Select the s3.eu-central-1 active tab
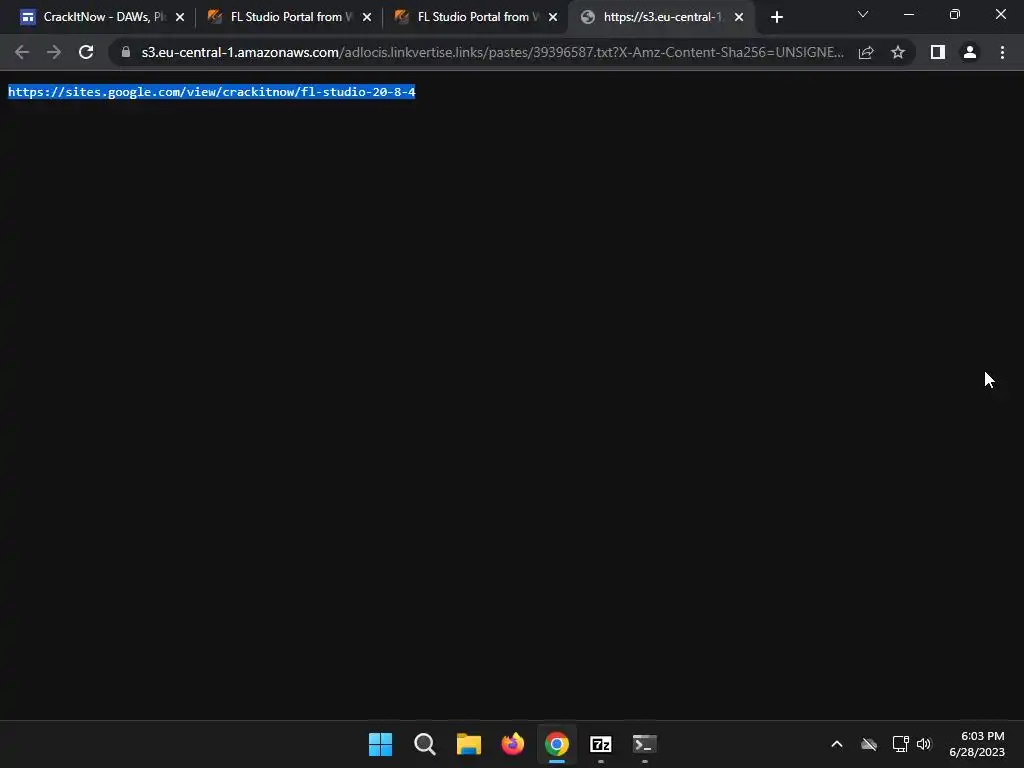Screen dimensions: 1024x768 point(661,17)
